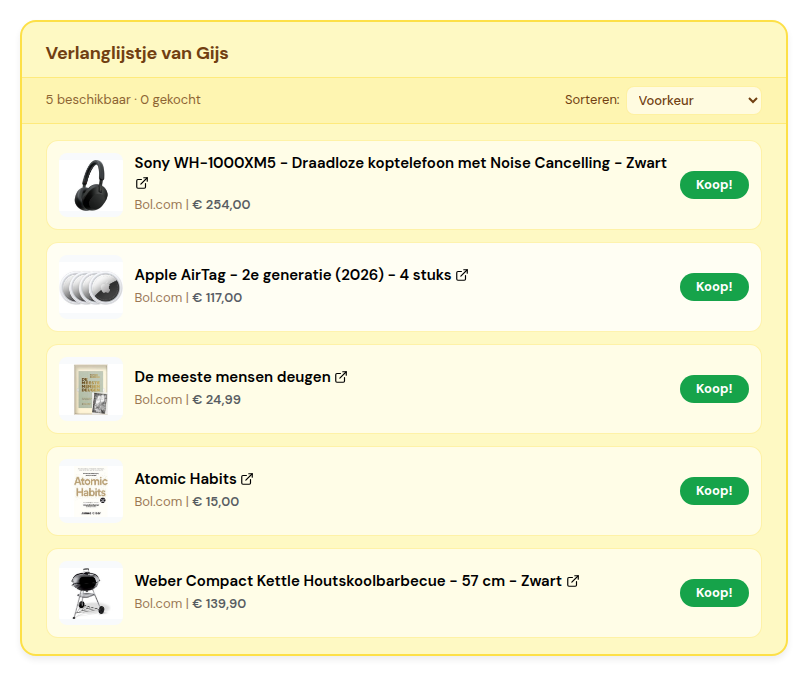Click external link icon for Weber Compact Kettle
The width and height of the screenshot is (808, 676).
tap(573, 581)
